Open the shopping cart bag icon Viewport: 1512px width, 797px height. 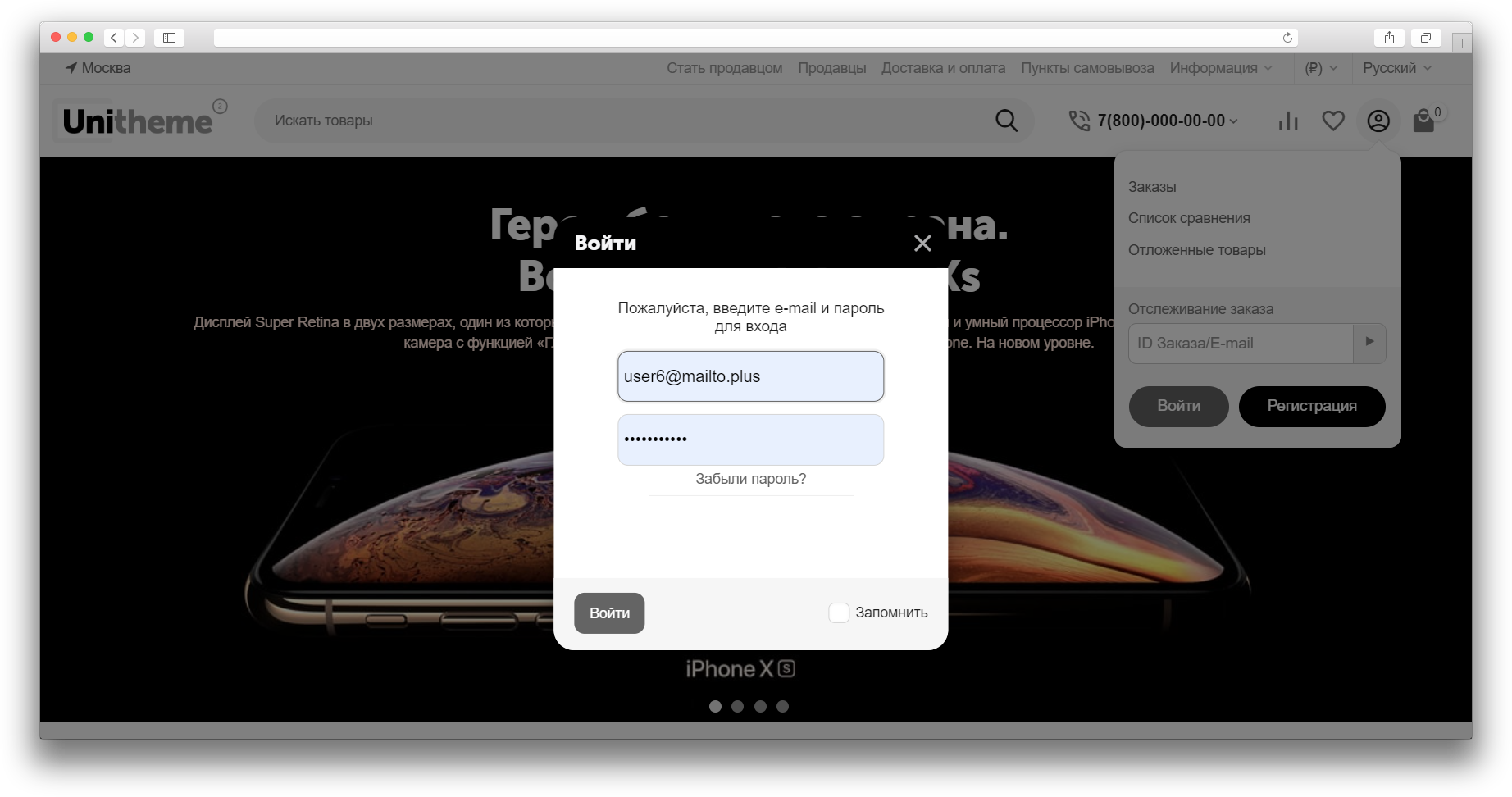(x=1423, y=121)
